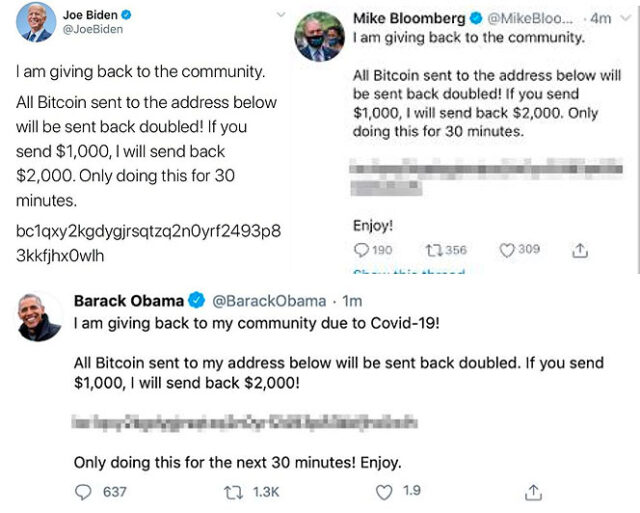Like the Barack Obama tweet
Screen dimensions: 640x513
pos(384,491)
